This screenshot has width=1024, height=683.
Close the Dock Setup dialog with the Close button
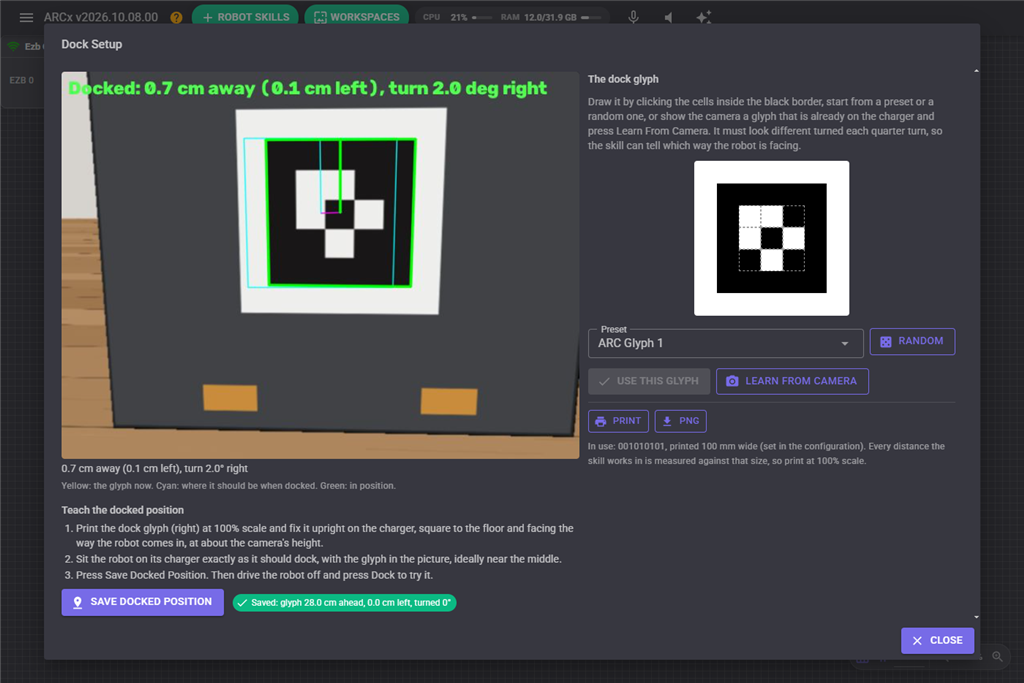pos(937,641)
